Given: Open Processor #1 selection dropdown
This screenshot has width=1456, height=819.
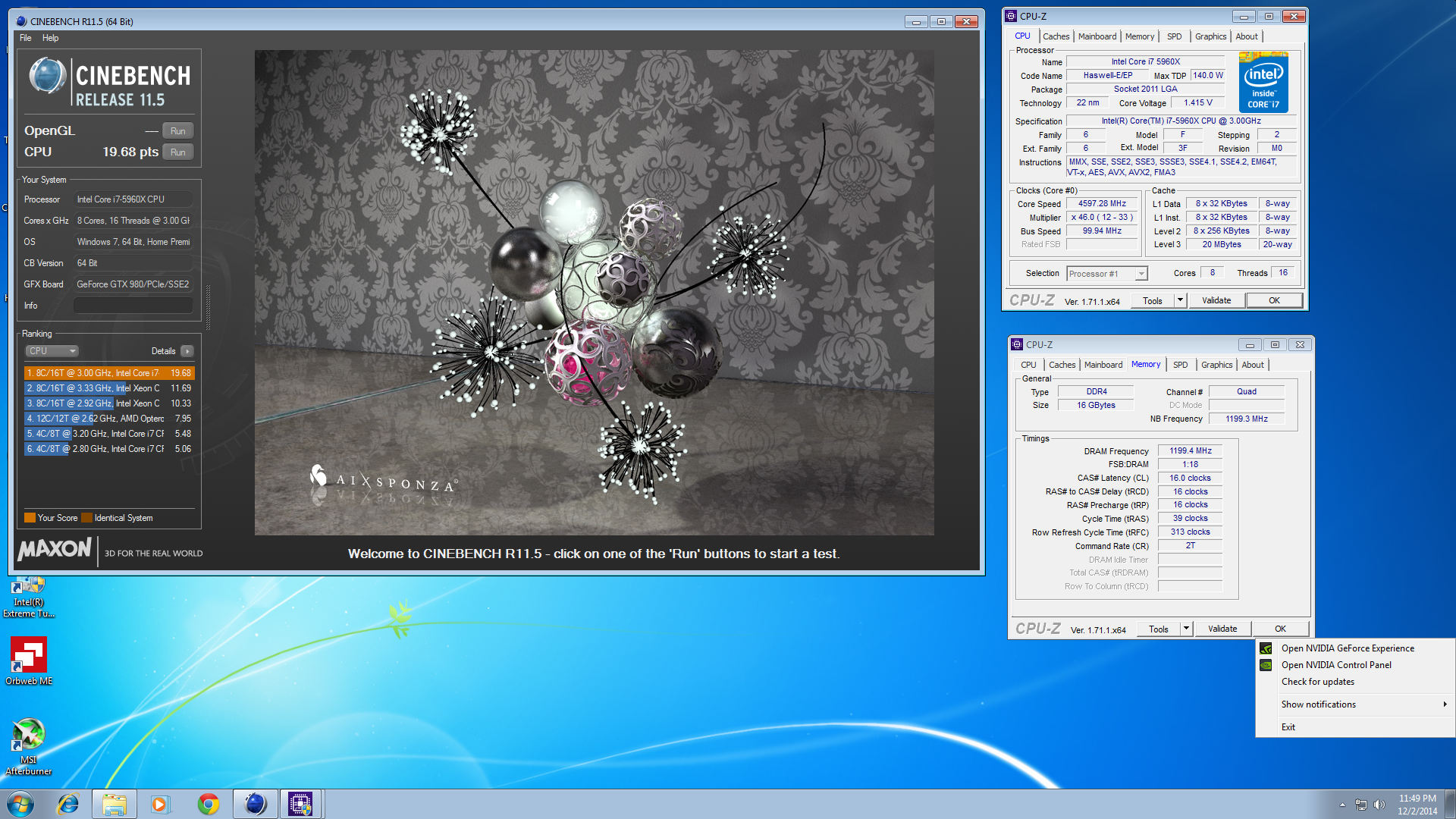Looking at the screenshot, I should coord(1107,274).
